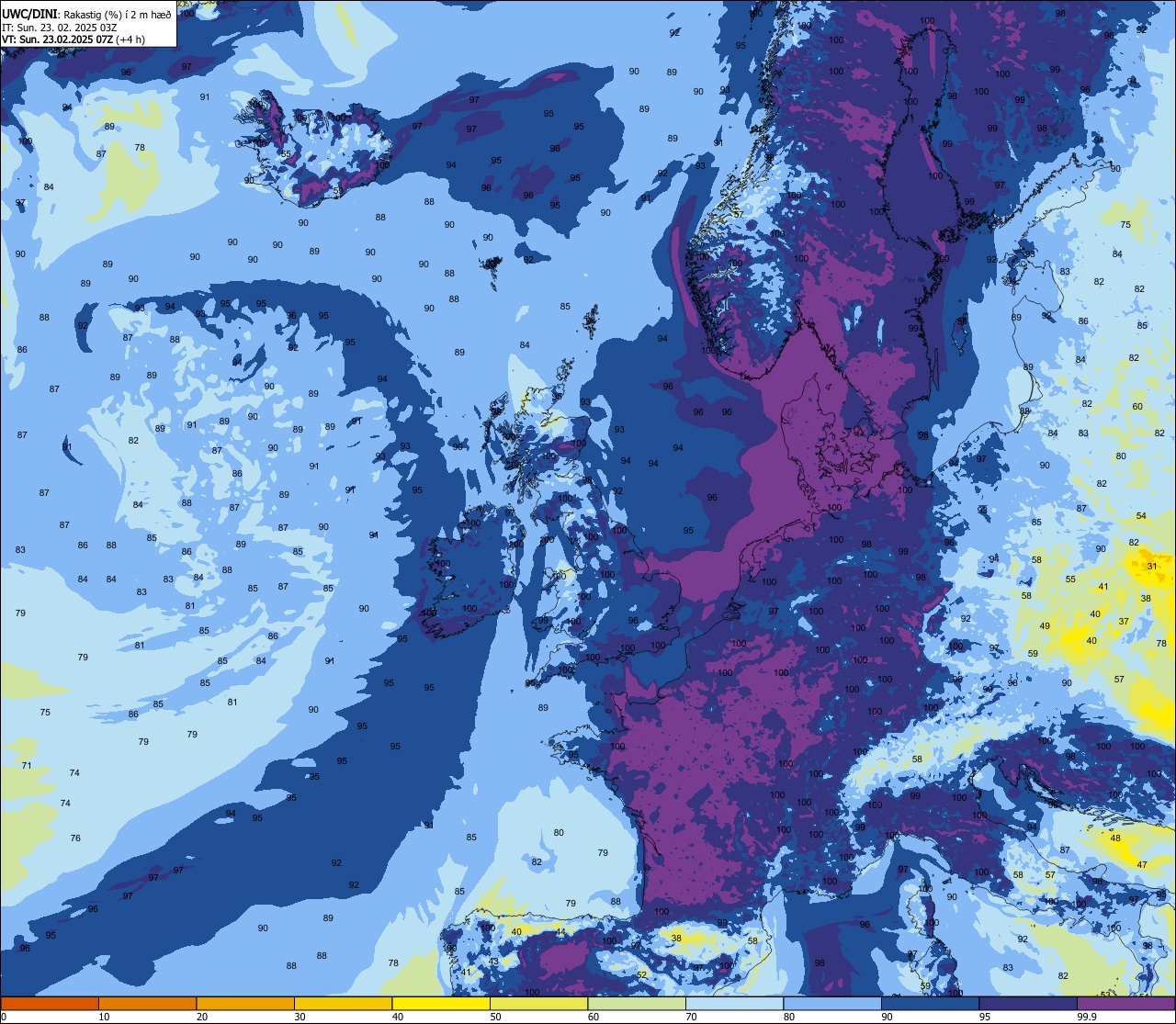
Task: Click the 40–50 bright yellow legend segment
Action: click(441, 1003)
